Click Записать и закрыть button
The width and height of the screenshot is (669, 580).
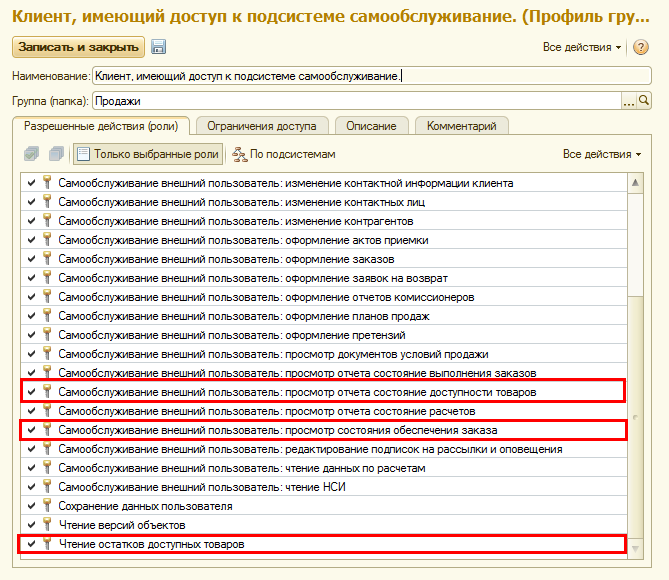coord(78,47)
